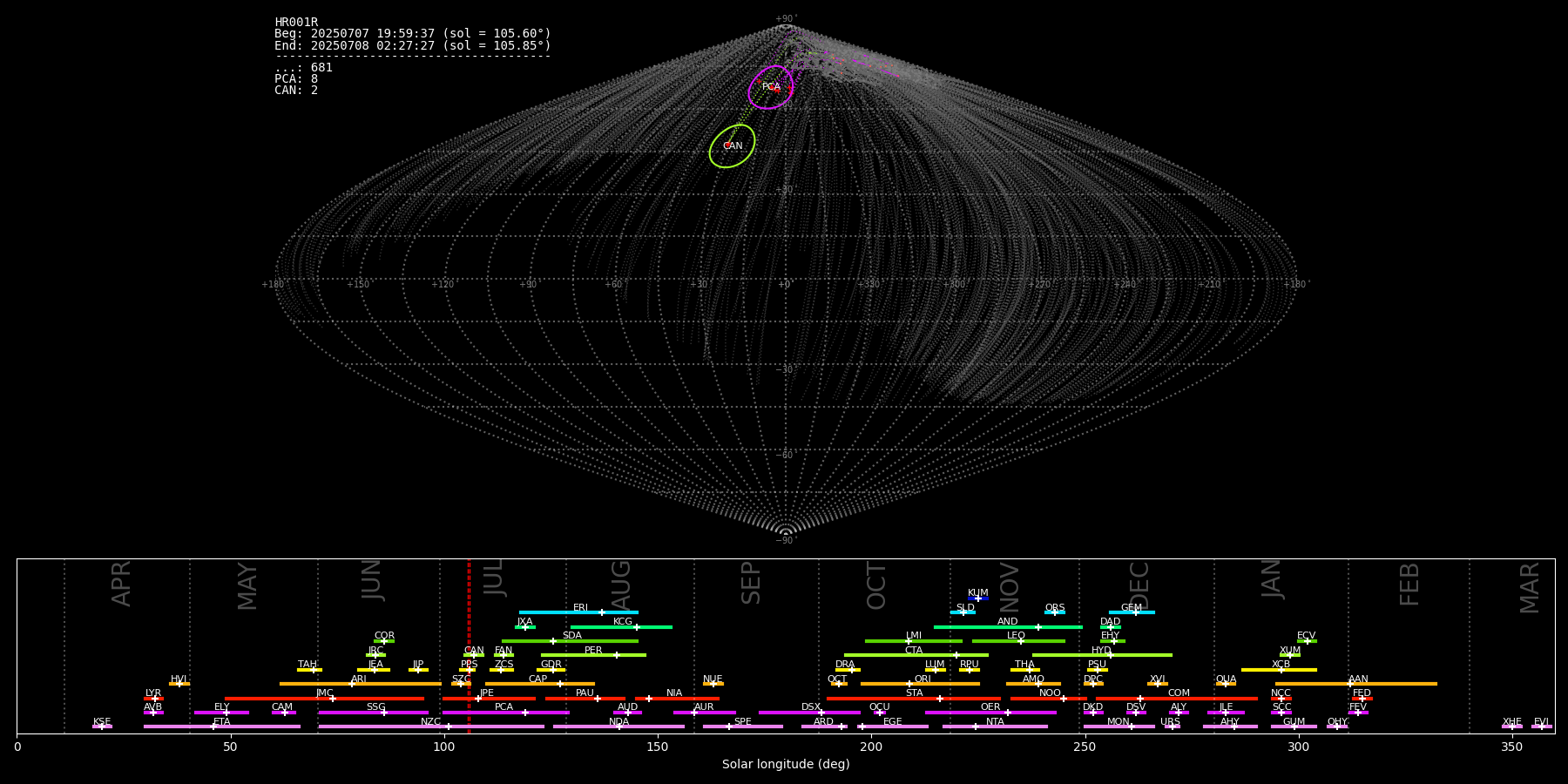The image size is (1568, 784).
Task: Click the NDA shower bar label
Action: pyautogui.click(x=618, y=722)
